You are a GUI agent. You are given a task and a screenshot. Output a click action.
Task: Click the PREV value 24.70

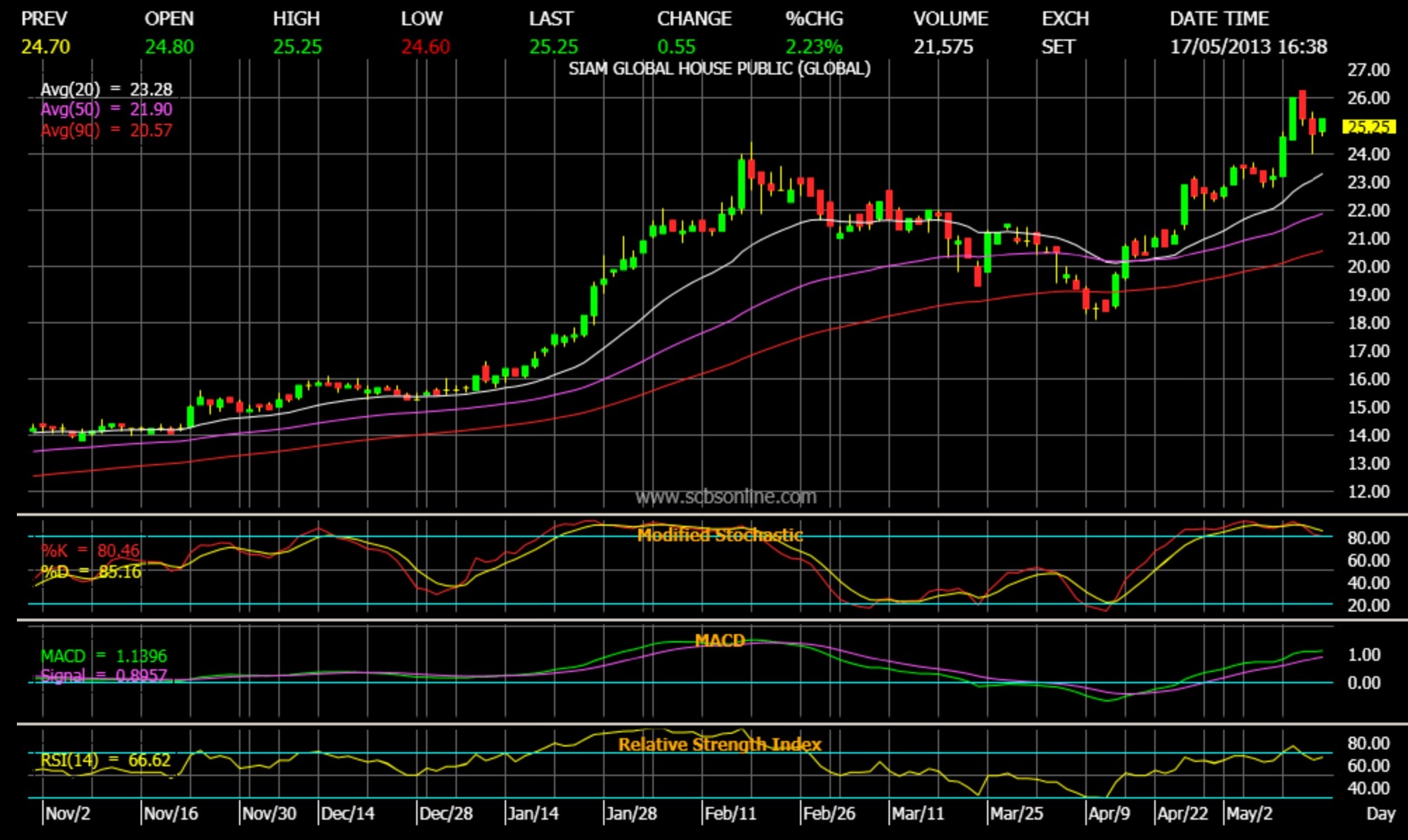(46, 47)
